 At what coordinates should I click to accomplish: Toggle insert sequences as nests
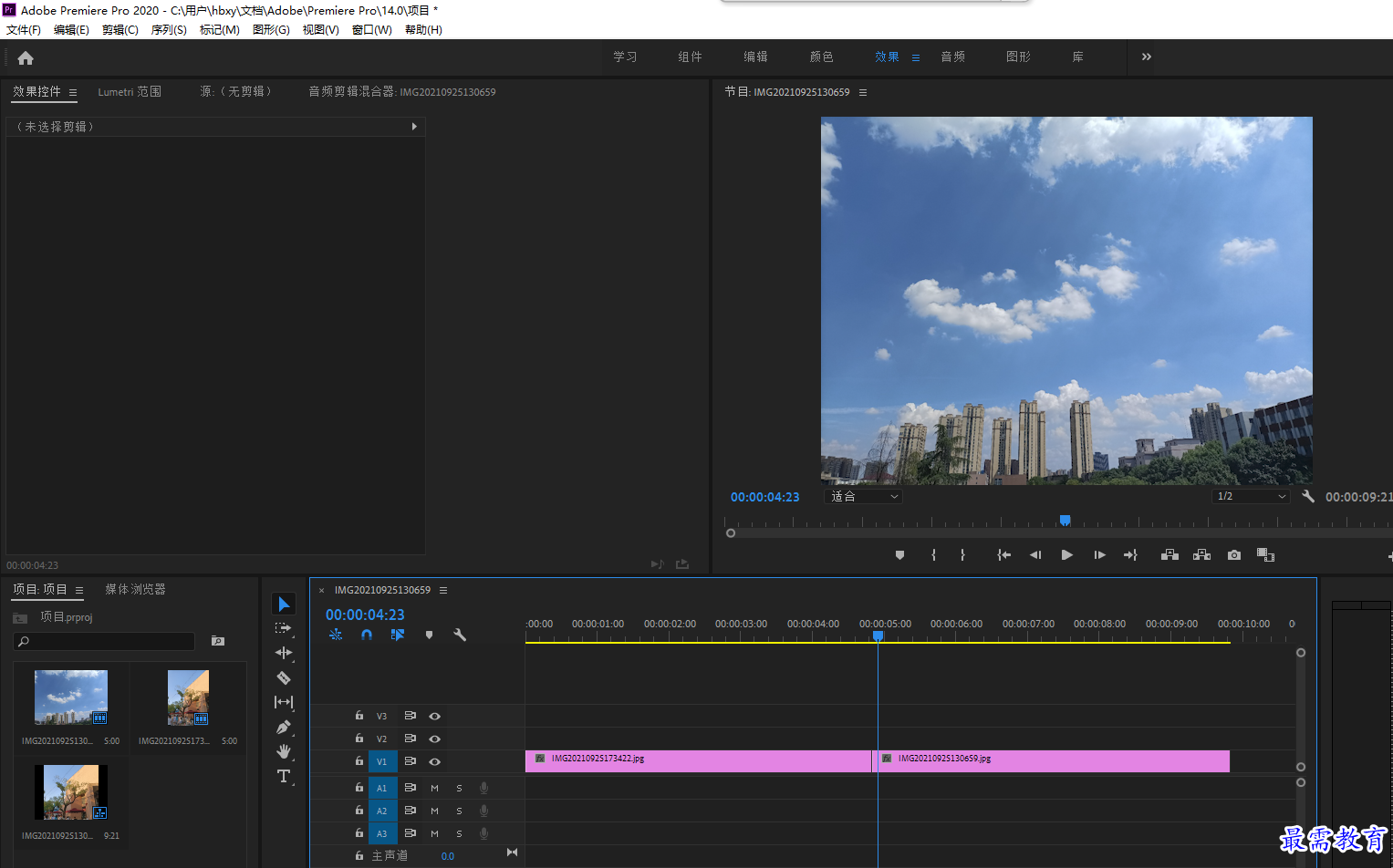(336, 635)
